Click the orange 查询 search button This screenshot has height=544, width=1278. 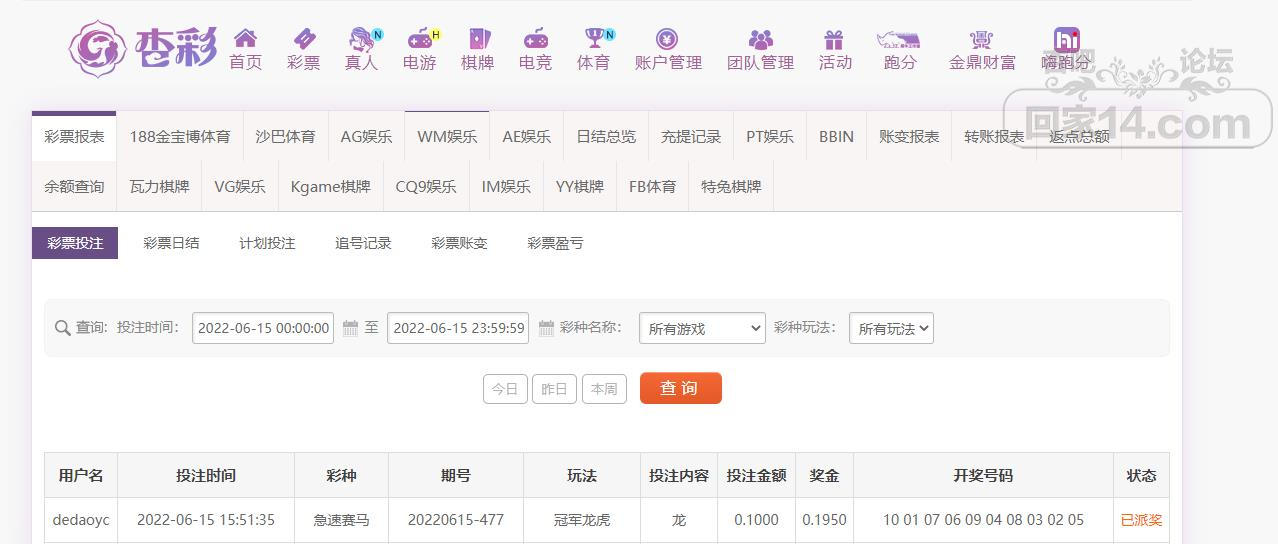680,388
